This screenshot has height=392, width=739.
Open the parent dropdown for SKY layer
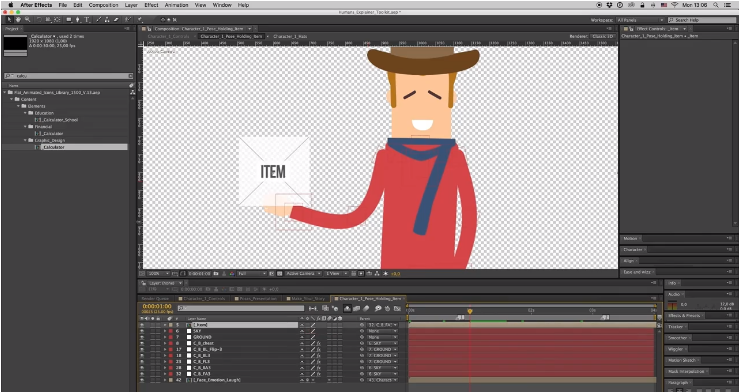pyautogui.click(x=382, y=331)
